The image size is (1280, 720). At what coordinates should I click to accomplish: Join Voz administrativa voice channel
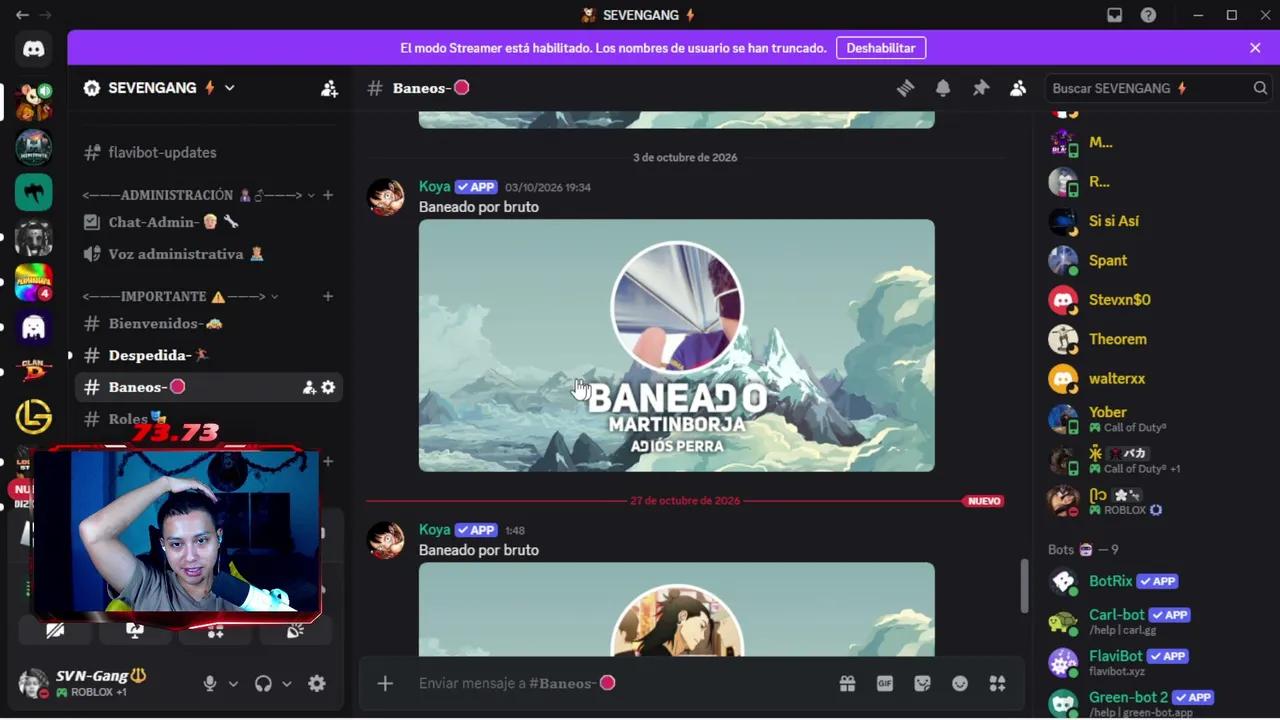click(x=208, y=254)
